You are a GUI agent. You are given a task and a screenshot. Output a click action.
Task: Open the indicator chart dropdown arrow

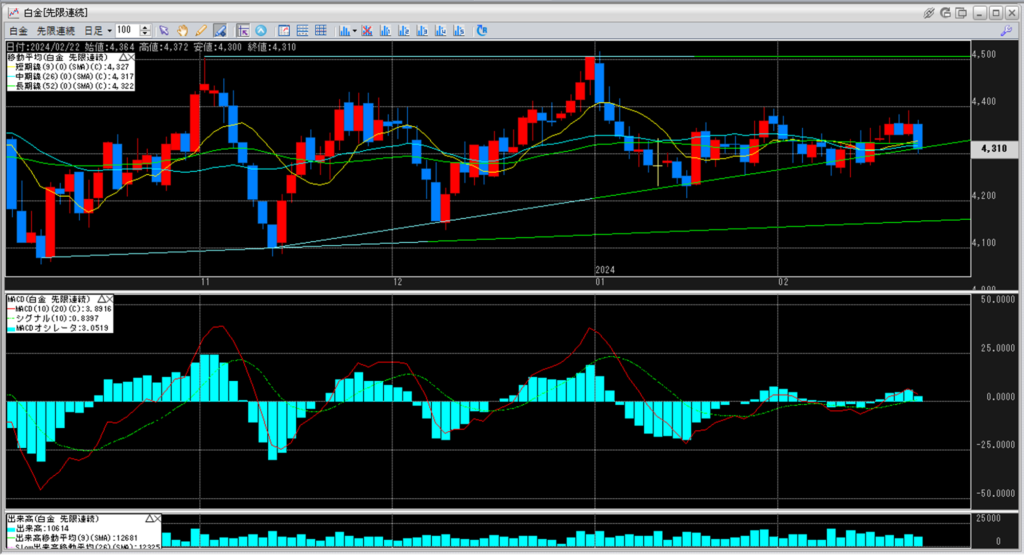pyautogui.click(x=355, y=31)
